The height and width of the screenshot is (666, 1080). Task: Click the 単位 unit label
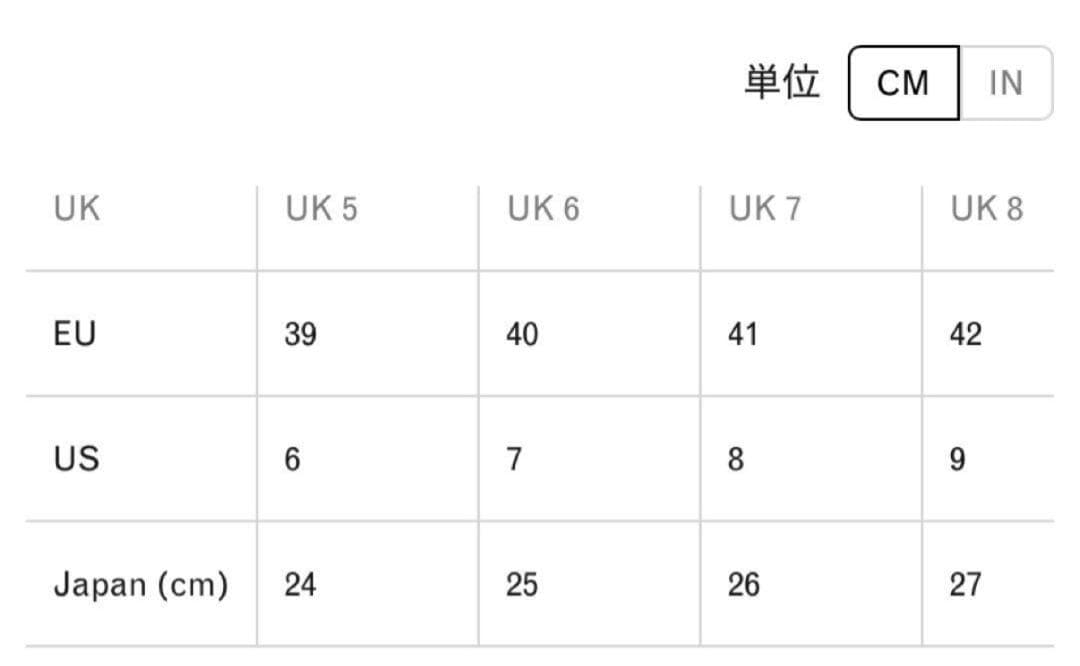(781, 82)
